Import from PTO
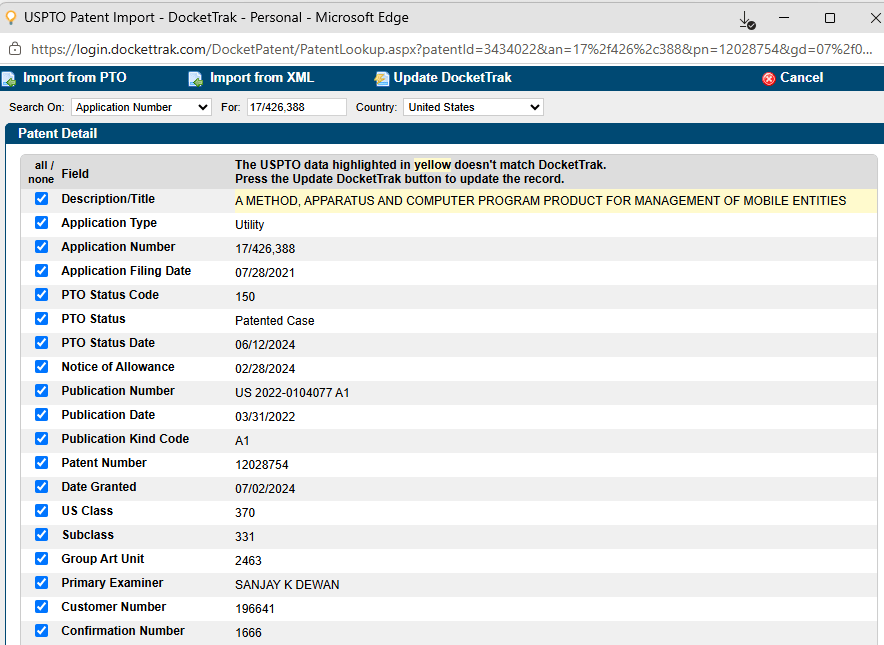 (x=74, y=78)
